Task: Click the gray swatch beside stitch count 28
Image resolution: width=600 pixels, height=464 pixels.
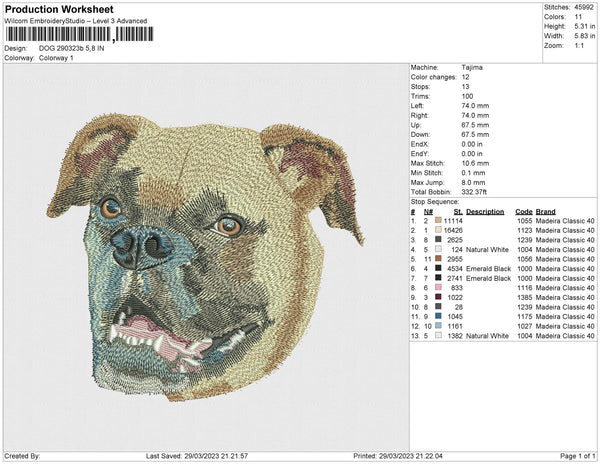Action: coord(438,307)
